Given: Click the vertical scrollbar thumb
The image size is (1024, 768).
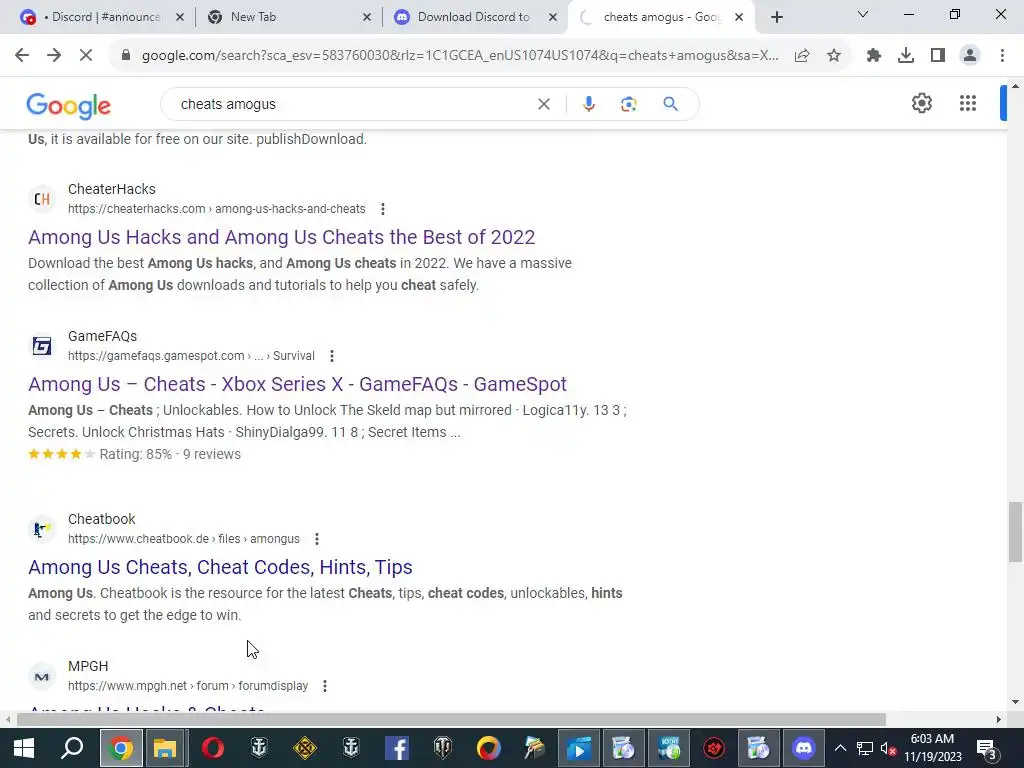Looking at the screenshot, I should tap(1015, 532).
